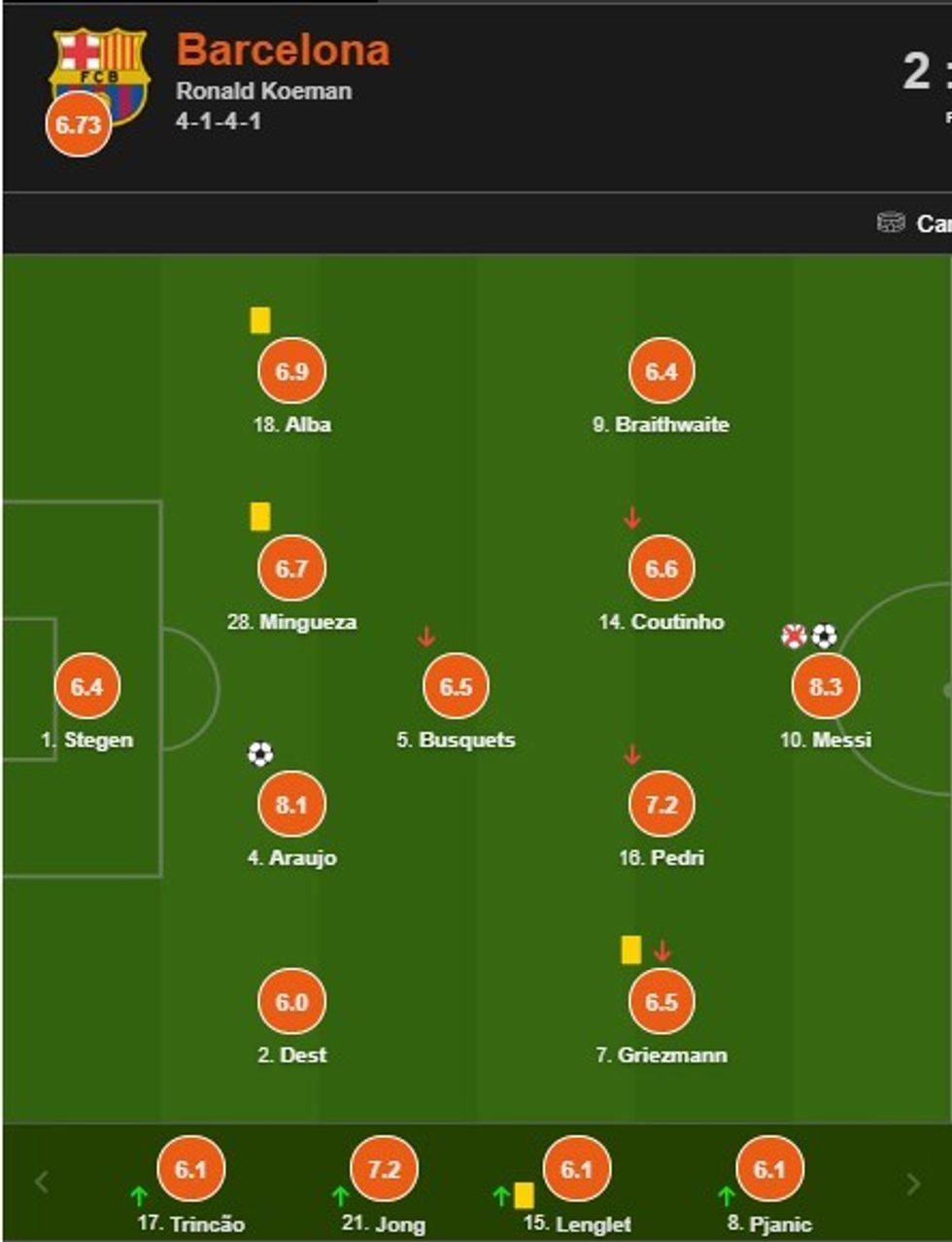Open manager Ronald Koeman's profile
Screen dimensions: 952x1242
pos(263,91)
